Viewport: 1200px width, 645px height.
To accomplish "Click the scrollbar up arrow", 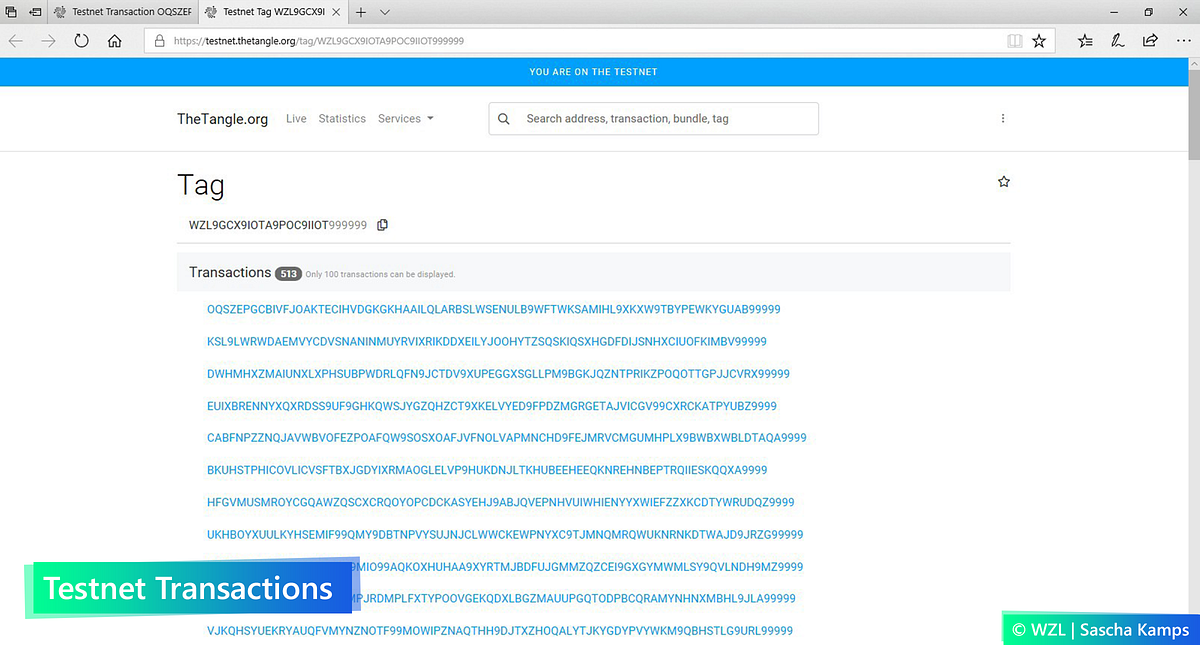I will coord(1193,63).
